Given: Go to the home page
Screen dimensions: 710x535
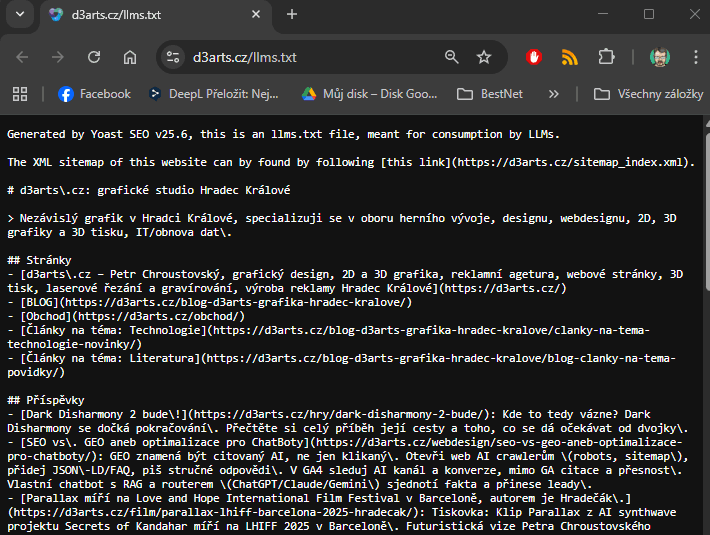Looking at the screenshot, I should click(130, 57).
